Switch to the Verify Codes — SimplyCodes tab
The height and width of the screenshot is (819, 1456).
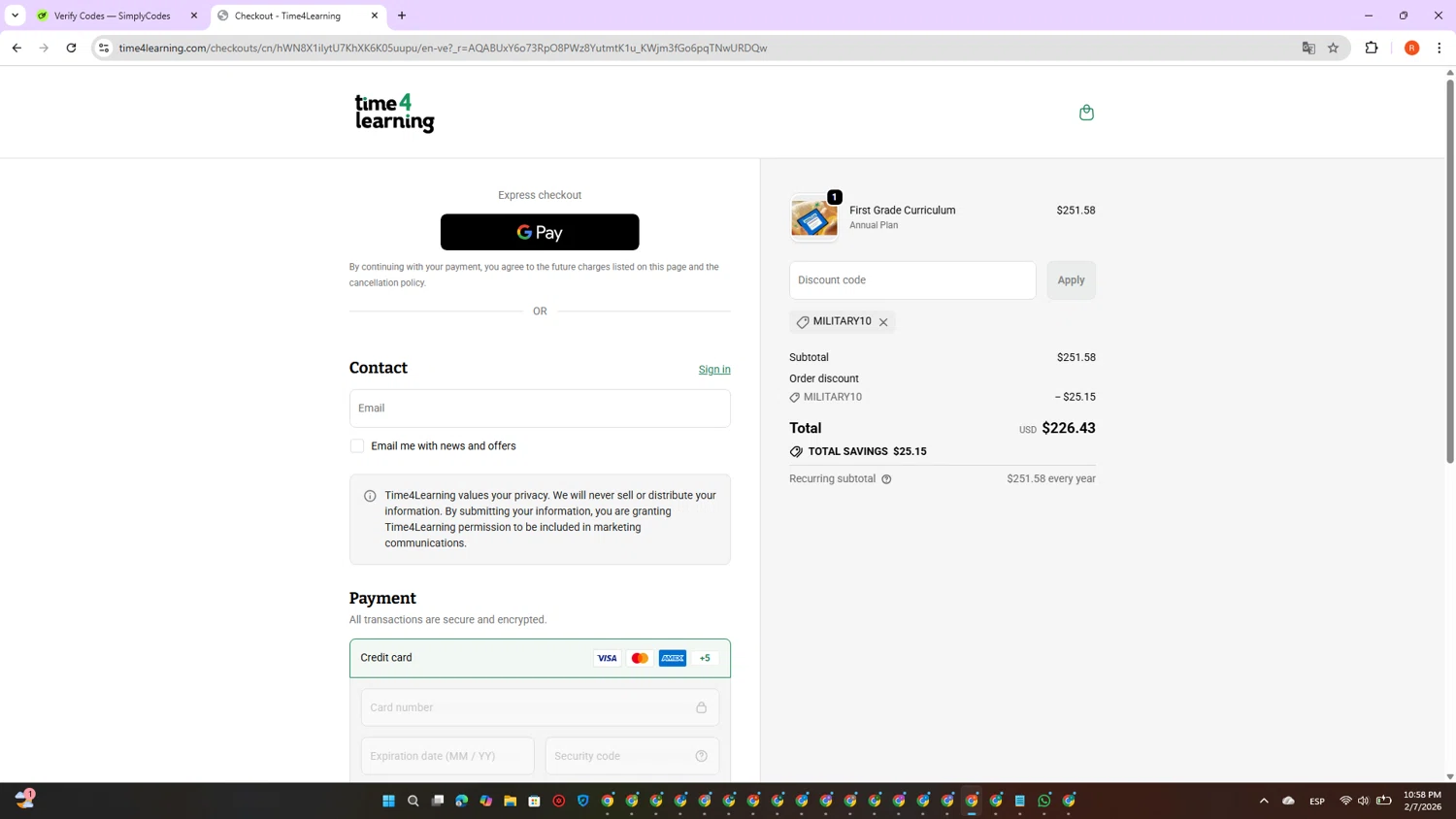pyautogui.click(x=113, y=16)
